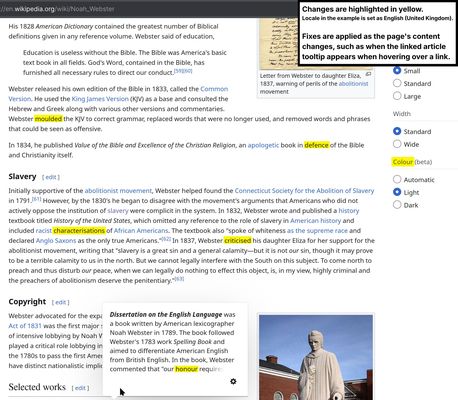The image size is (458, 400).
Task: Open the handwritten letter thumbnail
Action: point(279,43)
